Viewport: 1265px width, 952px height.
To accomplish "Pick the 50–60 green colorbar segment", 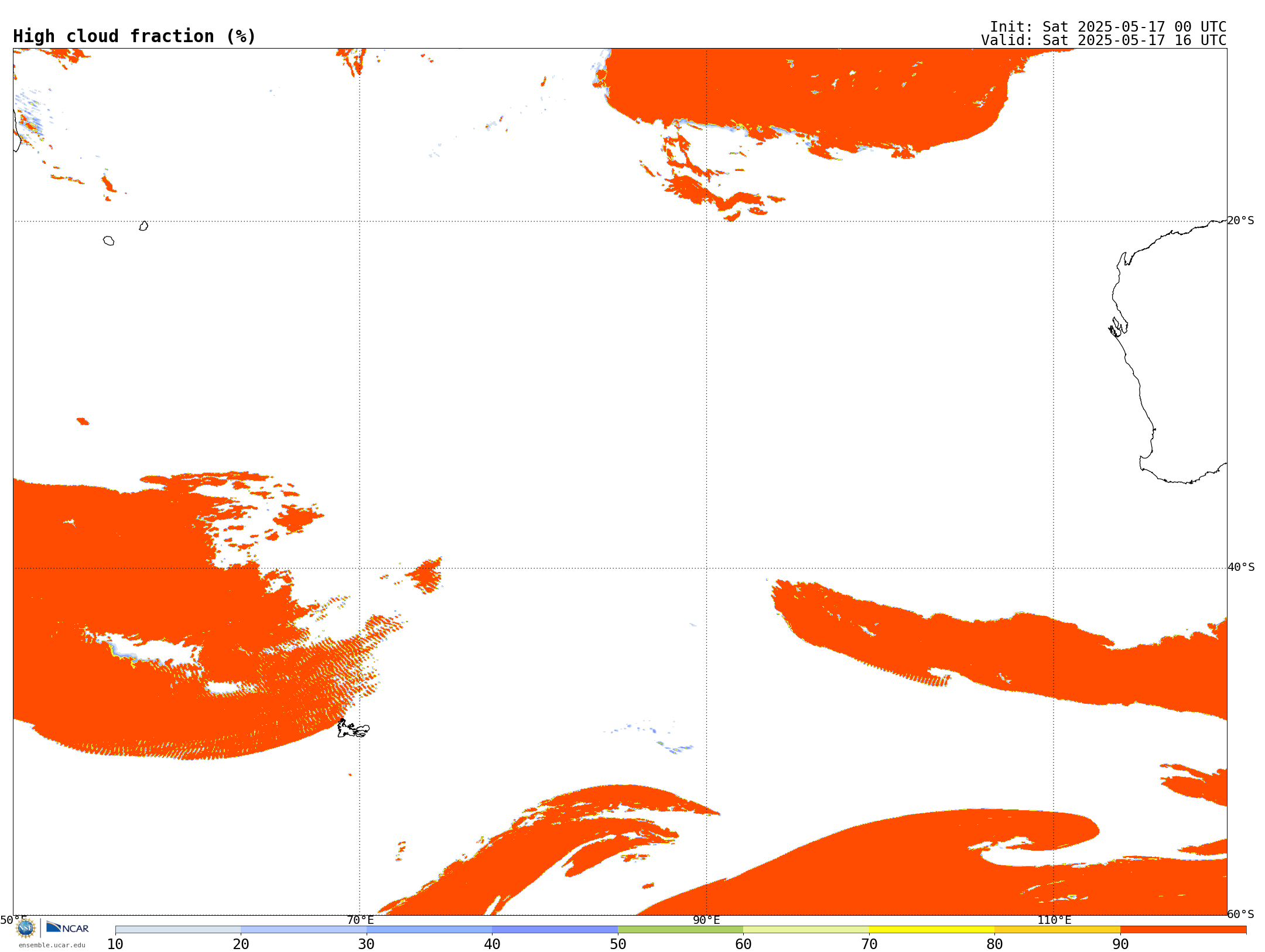I will point(681,930).
